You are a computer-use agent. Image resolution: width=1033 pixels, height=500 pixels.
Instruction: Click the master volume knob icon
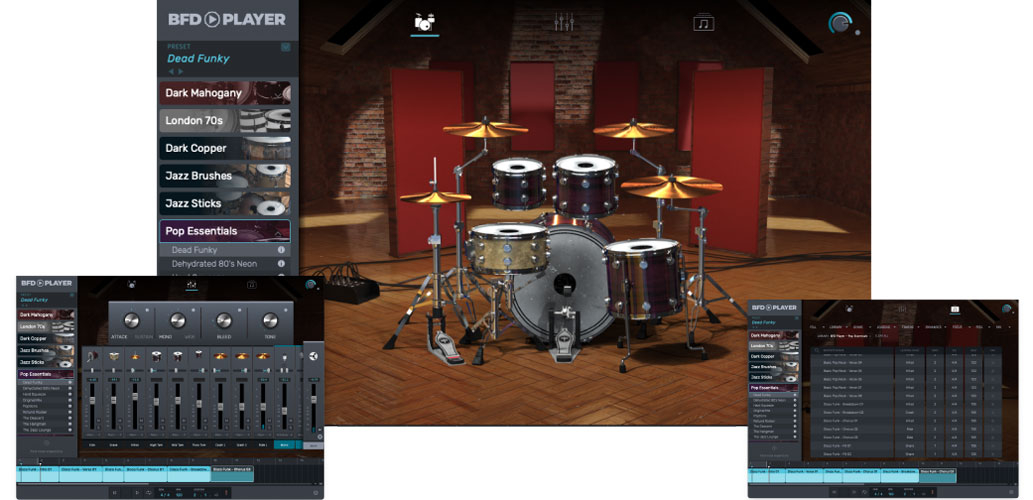(840, 24)
